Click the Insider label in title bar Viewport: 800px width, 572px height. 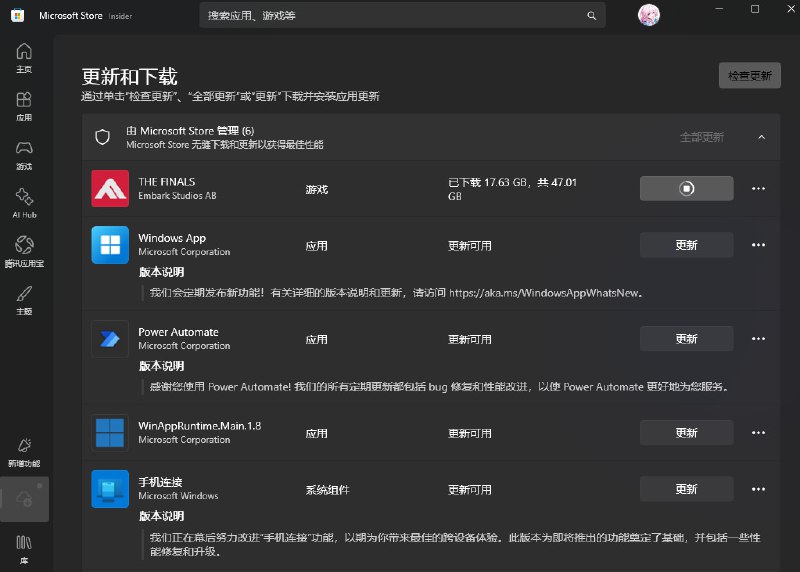[120, 16]
